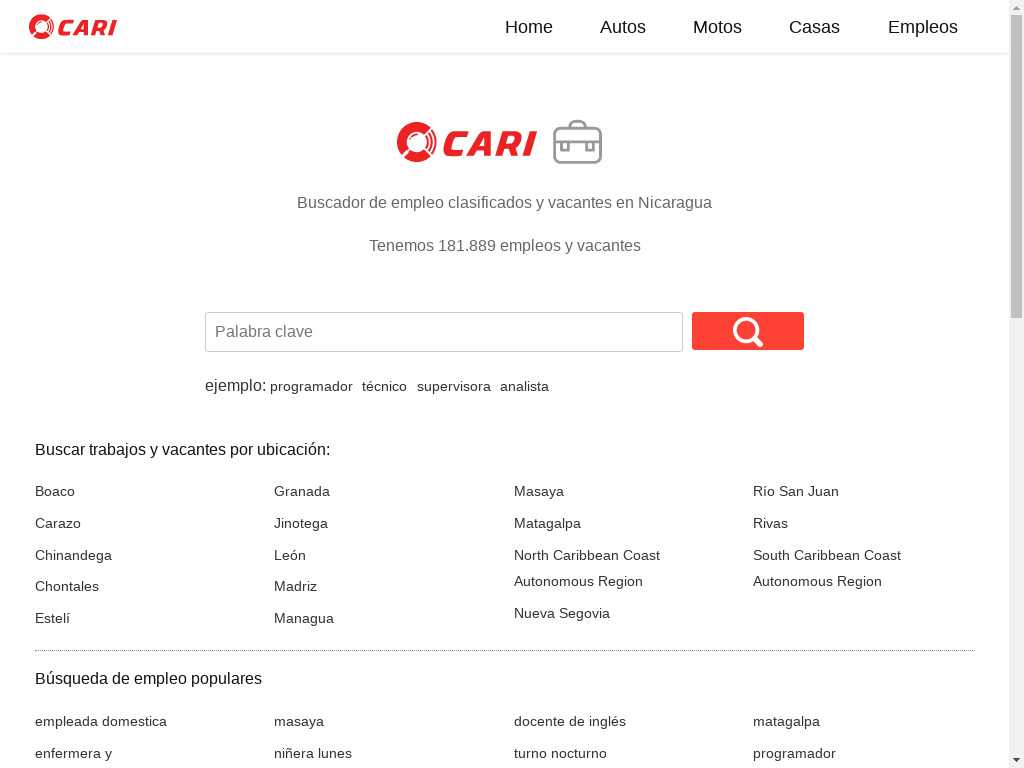Screen dimensions: 1024x768
Task: Open the Chinandega location link
Action: [73, 555]
